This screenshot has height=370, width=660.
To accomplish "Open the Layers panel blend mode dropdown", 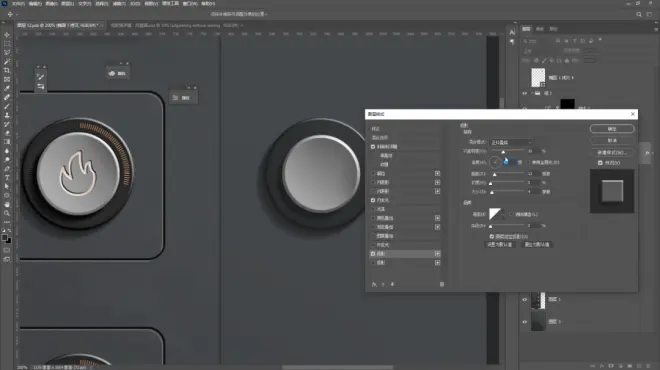I will pyautogui.click(x=542, y=51).
